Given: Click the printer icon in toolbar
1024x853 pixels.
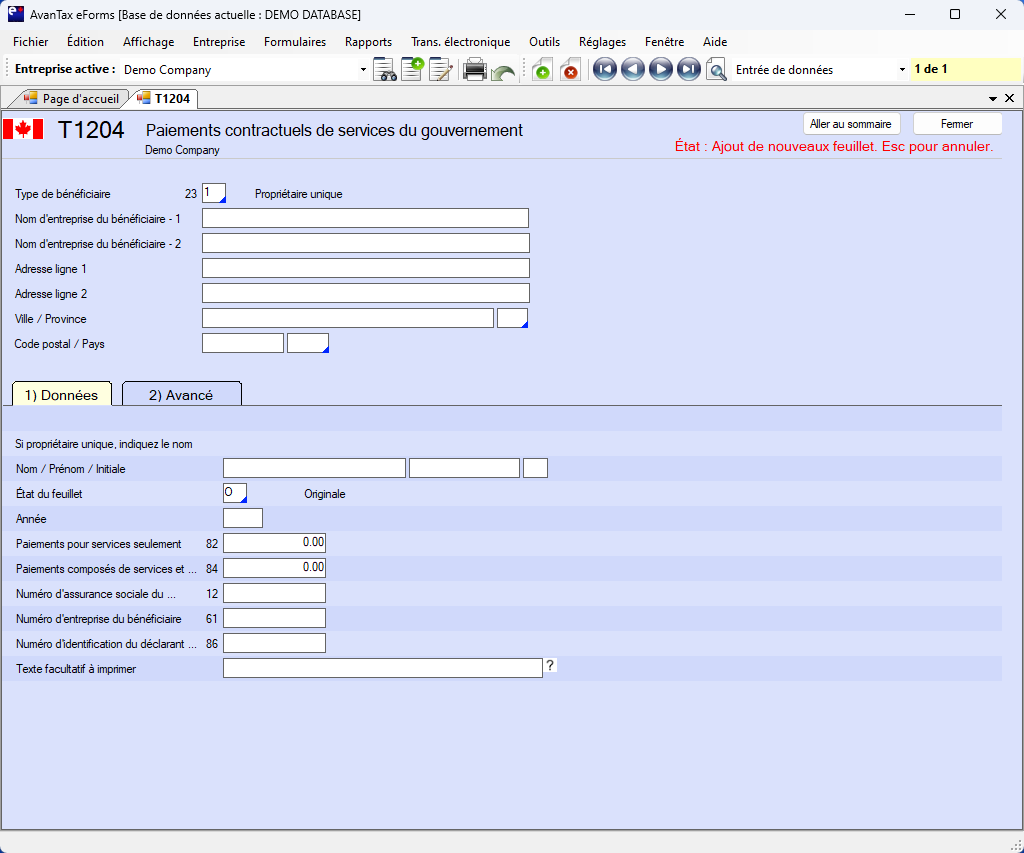Looking at the screenshot, I should tap(475, 70).
